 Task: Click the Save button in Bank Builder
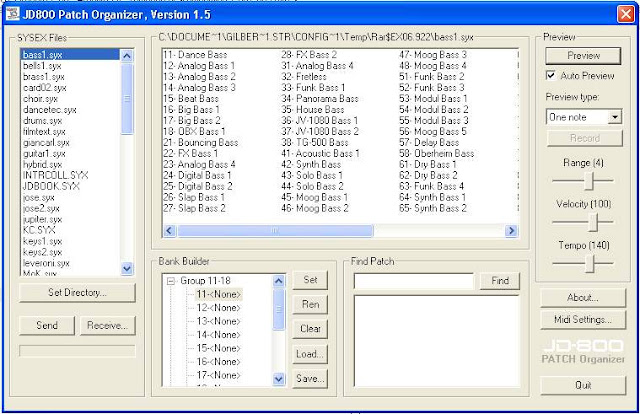pyautogui.click(x=310, y=378)
